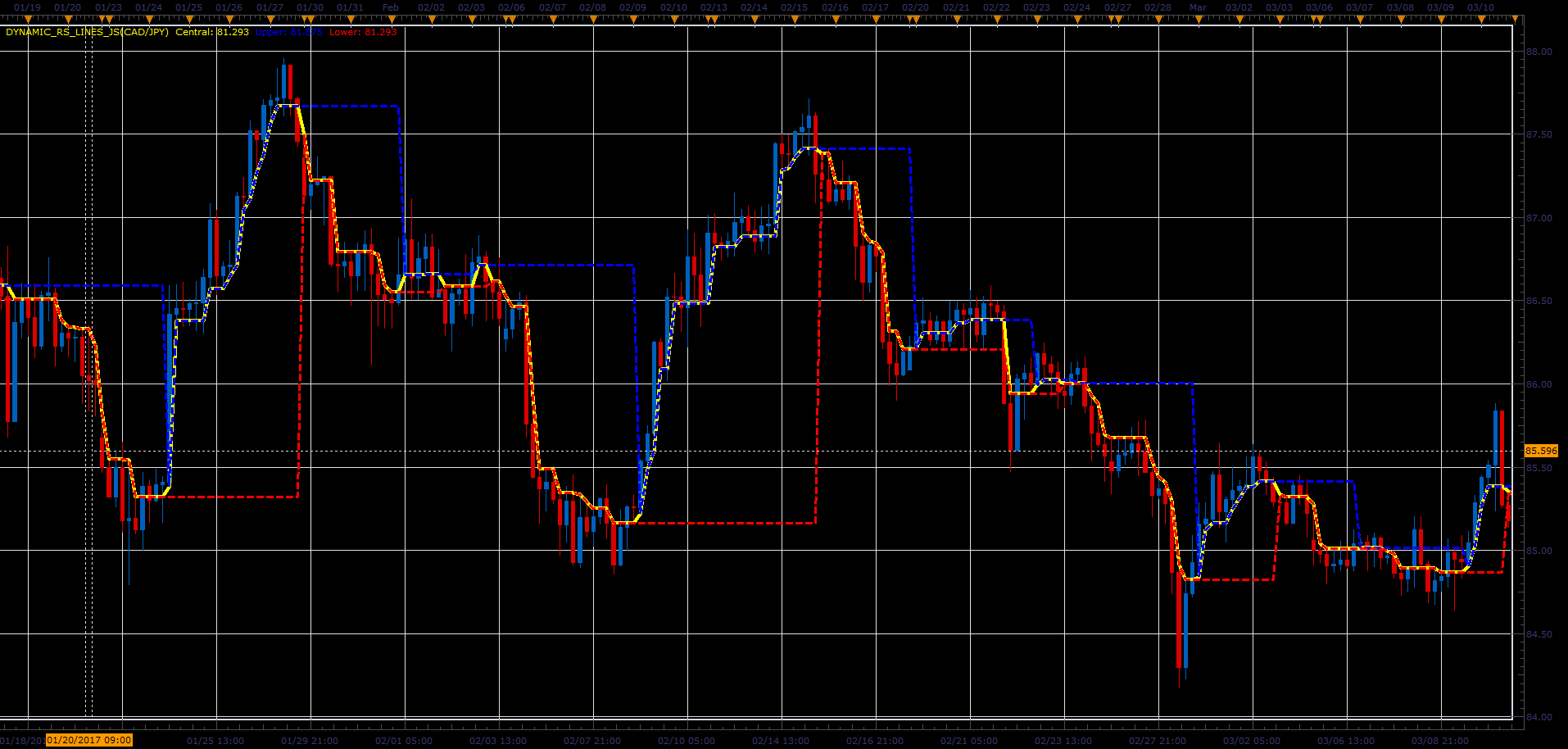
Task: Select the orange marker under the Mar date
Action: pos(1199,19)
